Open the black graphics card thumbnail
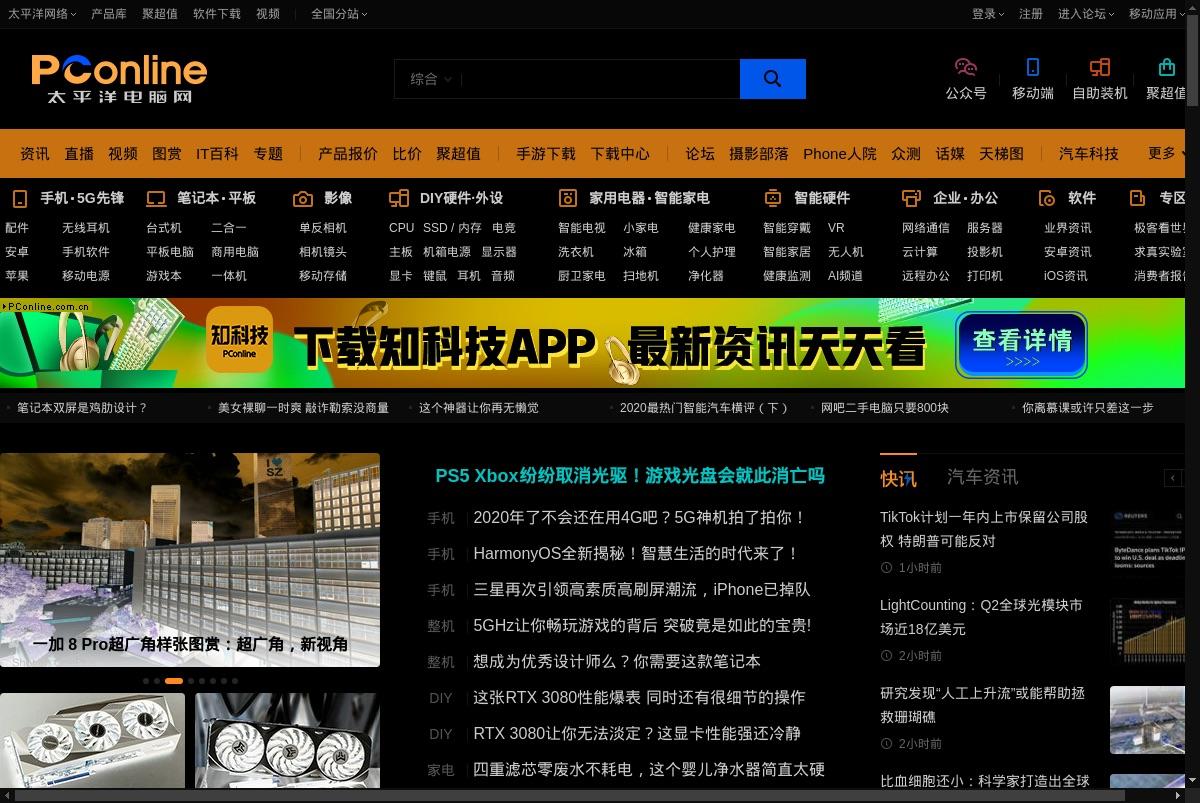The width and height of the screenshot is (1200, 803). [287, 741]
